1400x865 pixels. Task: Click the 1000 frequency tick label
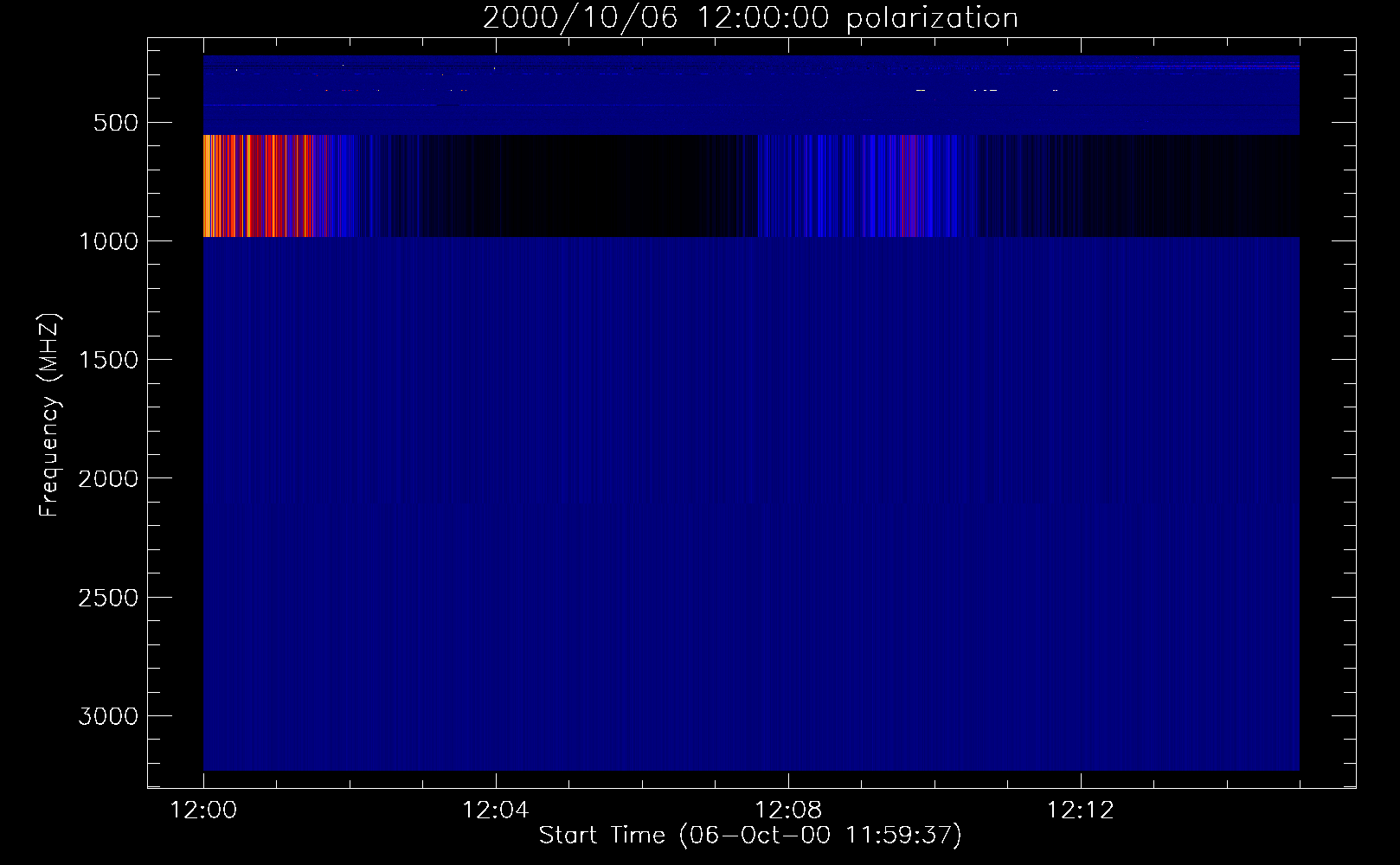(108, 241)
